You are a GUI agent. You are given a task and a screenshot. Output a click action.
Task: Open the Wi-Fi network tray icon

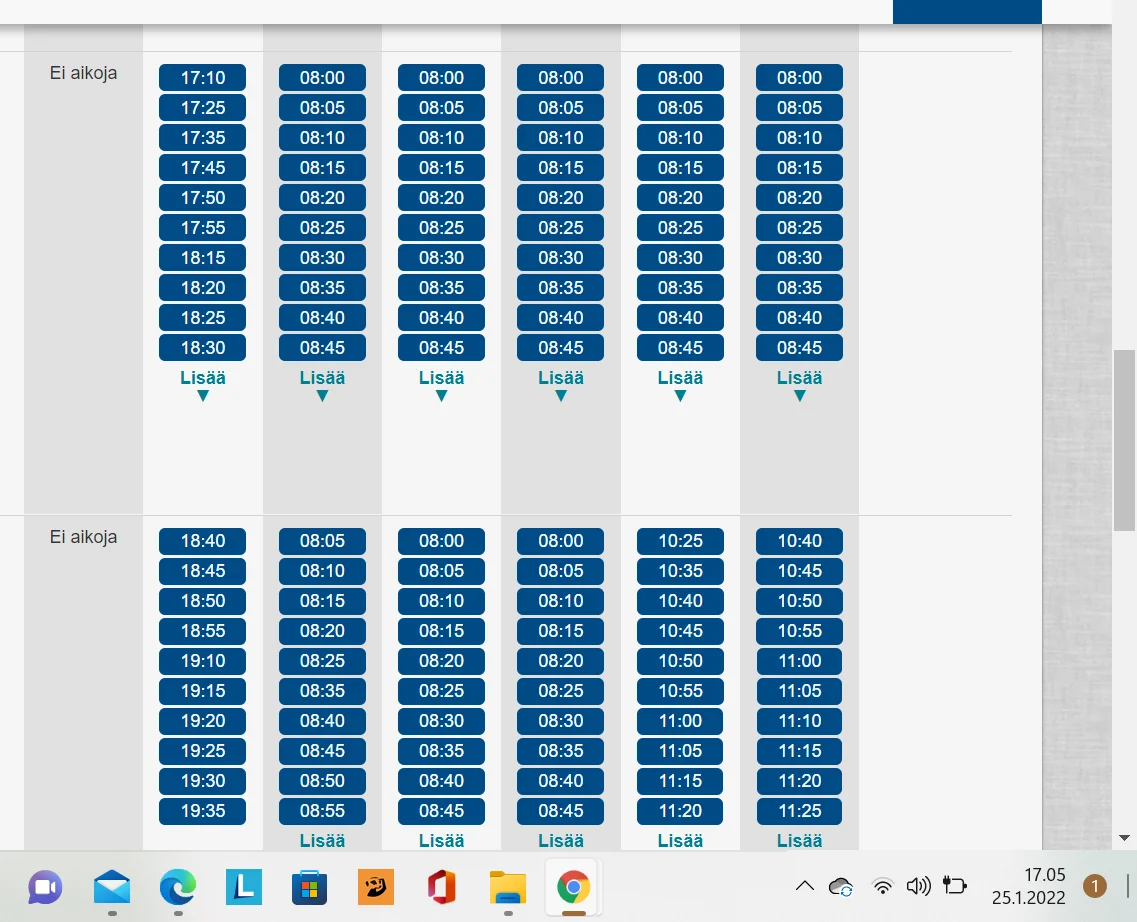(x=882, y=886)
